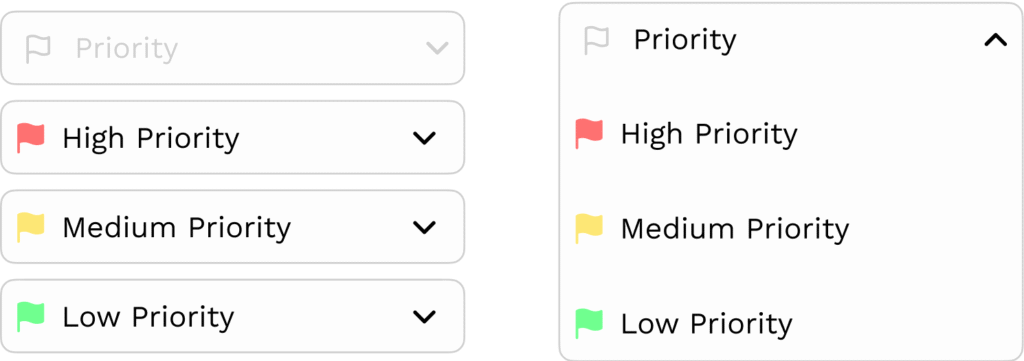Expand the High Priority selector chevron
1024x361 pixels.
tap(424, 138)
